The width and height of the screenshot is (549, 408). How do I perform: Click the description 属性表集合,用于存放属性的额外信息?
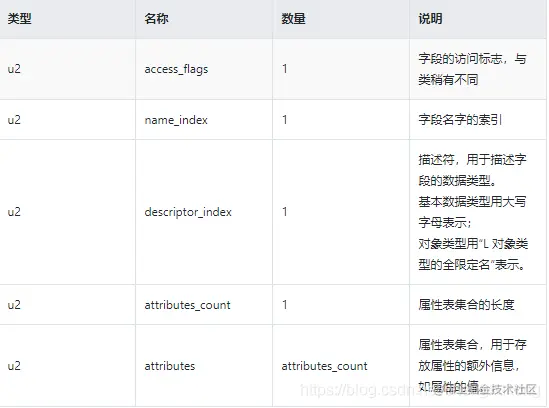coord(472,366)
